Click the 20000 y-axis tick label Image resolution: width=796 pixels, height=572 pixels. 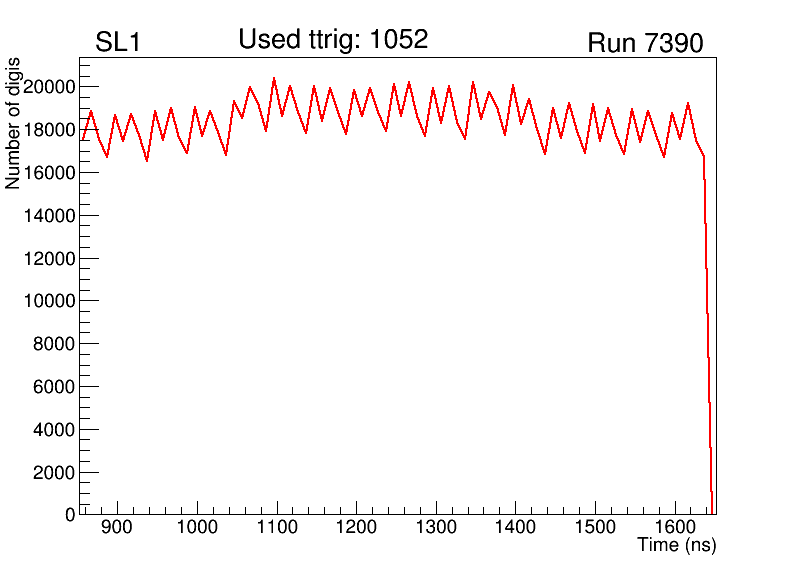click(x=49, y=87)
